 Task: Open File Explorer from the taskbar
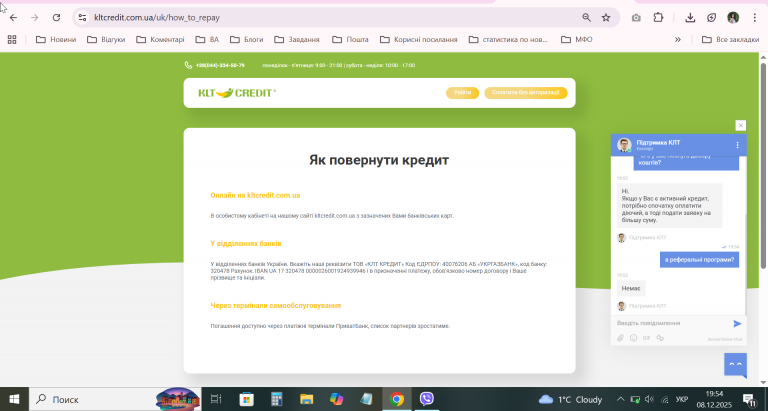[307, 399]
